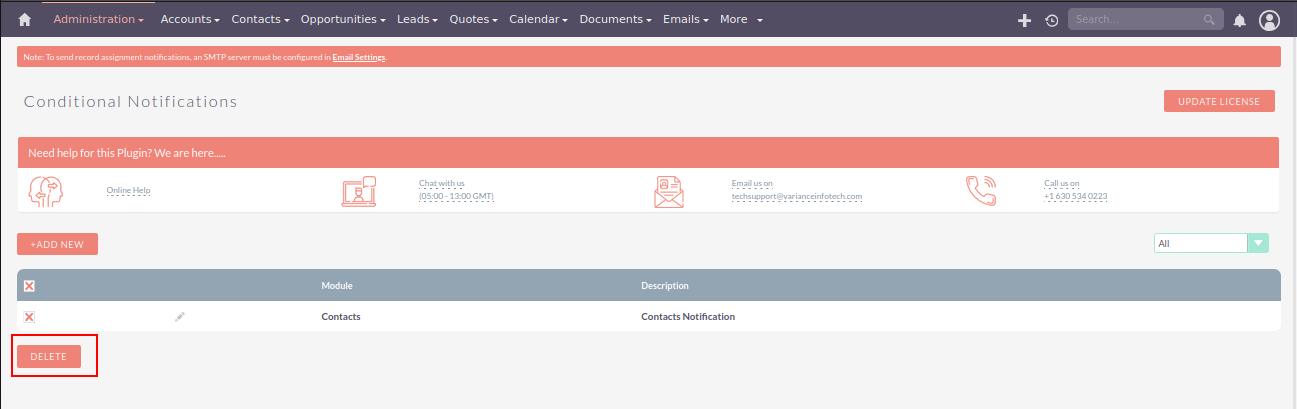
Task: Toggle checkbox for Contacts Notification row
Action: click(x=29, y=317)
